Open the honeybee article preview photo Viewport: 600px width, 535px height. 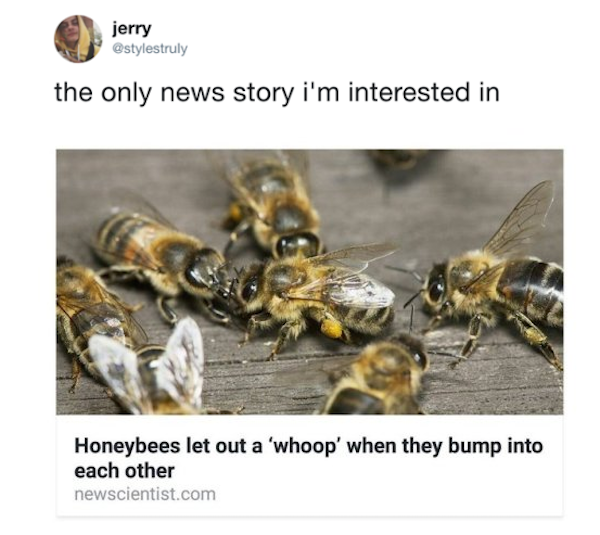310,282
